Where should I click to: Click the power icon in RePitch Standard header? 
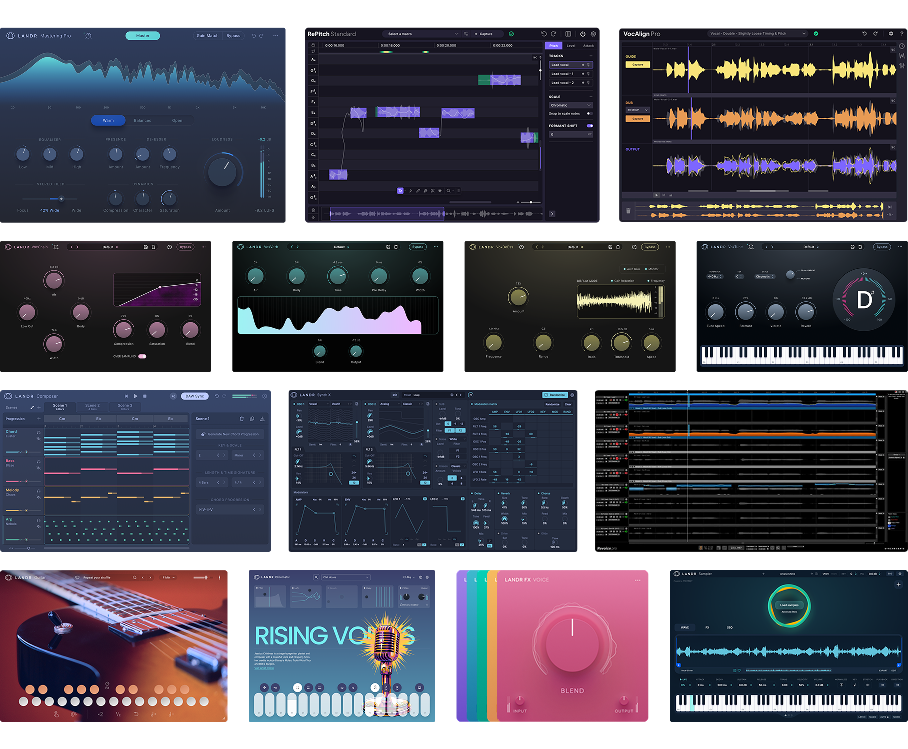pyautogui.click(x=583, y=34)
